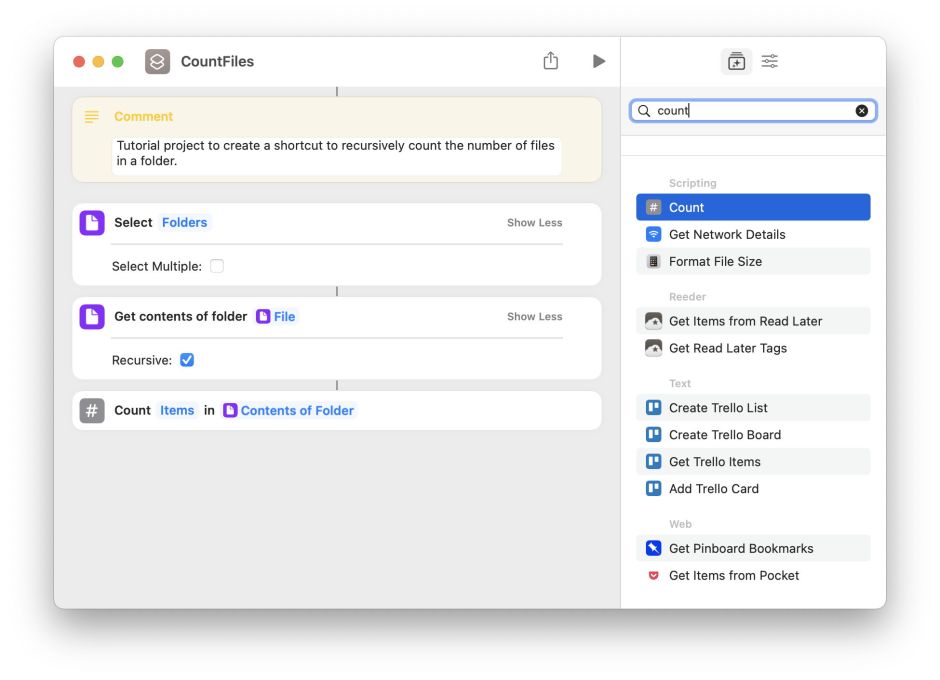
Task: Click the Count action hash icon in workflow
Action: [92, 410]
